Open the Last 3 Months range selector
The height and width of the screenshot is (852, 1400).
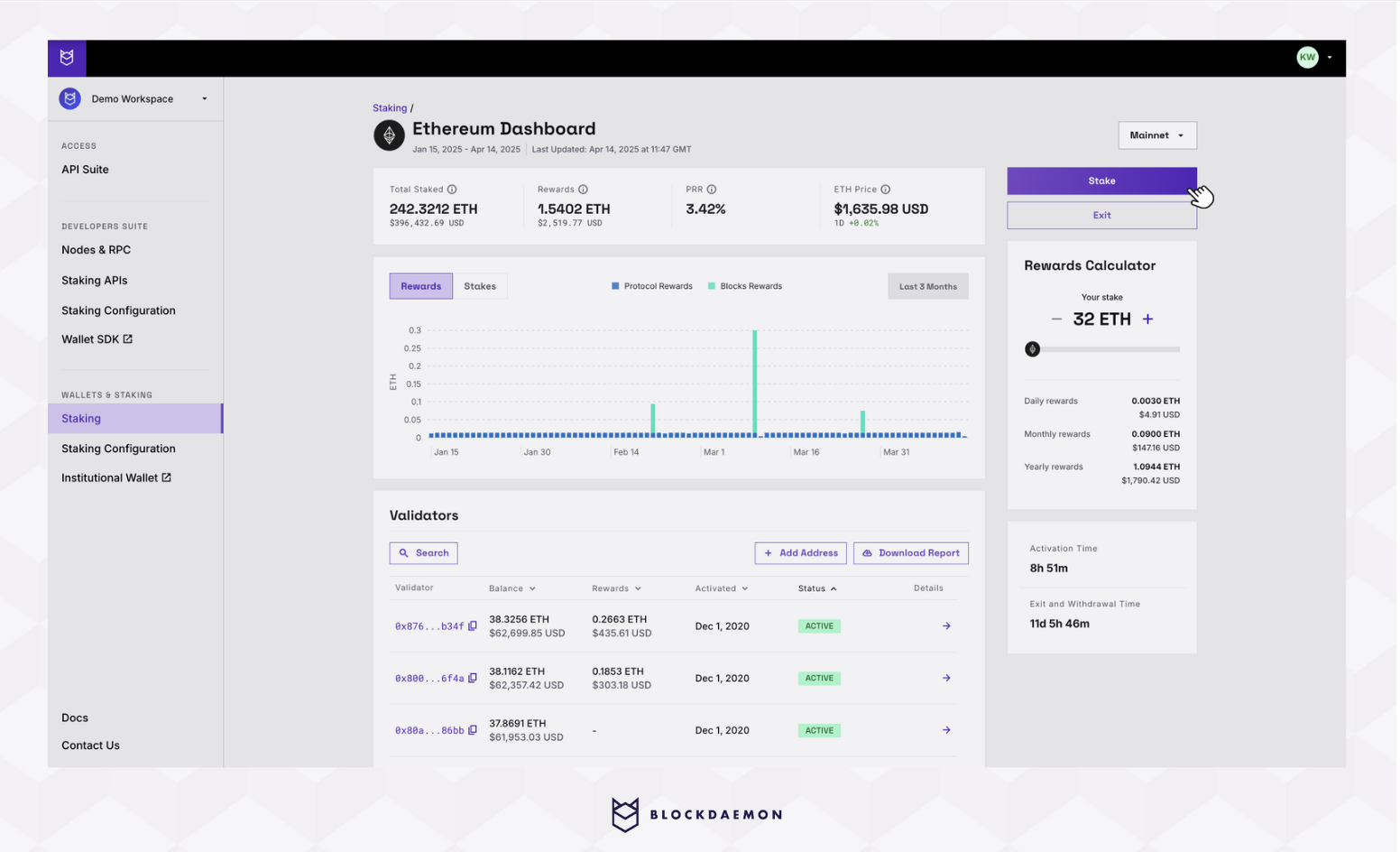pyautogui.click(x=927, y=286)
